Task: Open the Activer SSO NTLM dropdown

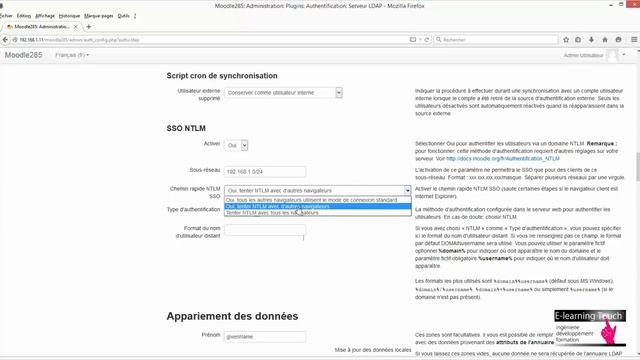Action: [x=236, y=145]
